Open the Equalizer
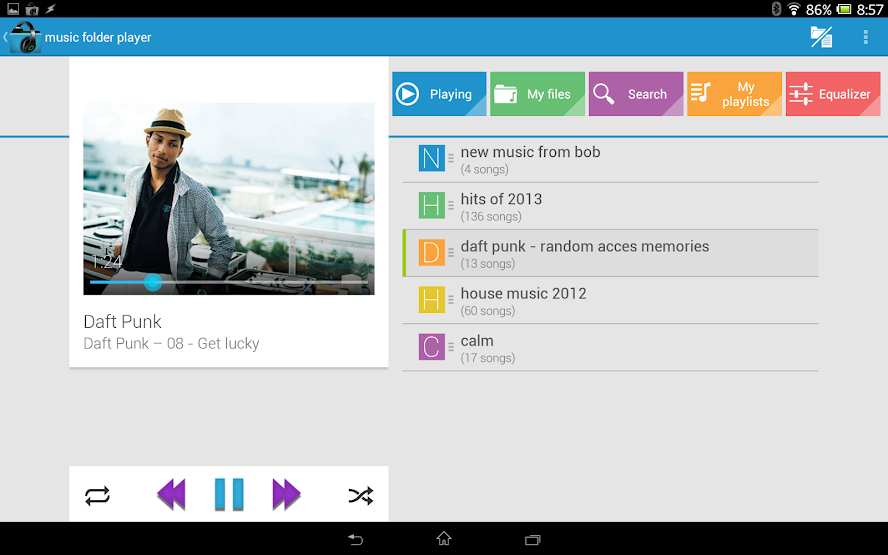This screenshot has height=555, width=888. 833,94
